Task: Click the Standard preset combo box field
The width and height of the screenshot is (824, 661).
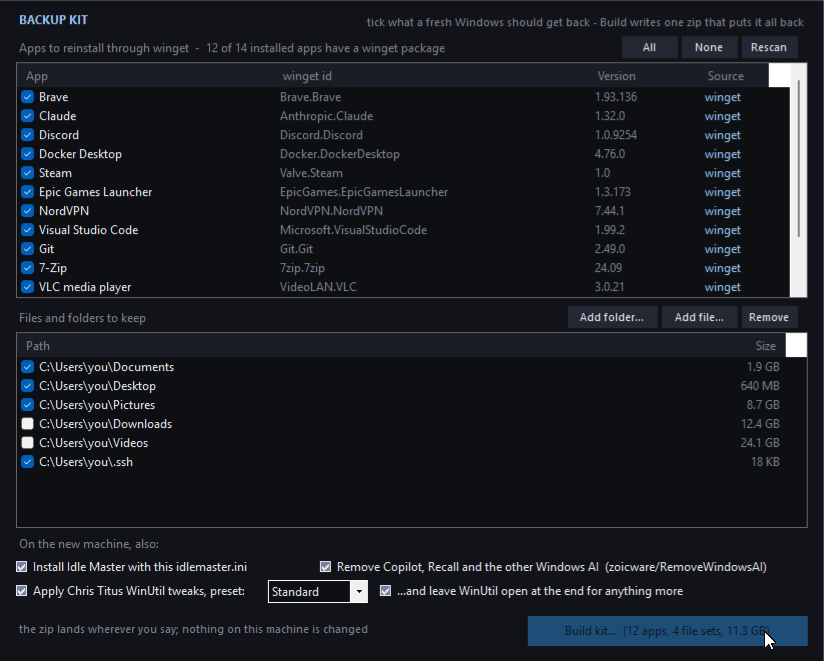Action: [x=318, y=592]
